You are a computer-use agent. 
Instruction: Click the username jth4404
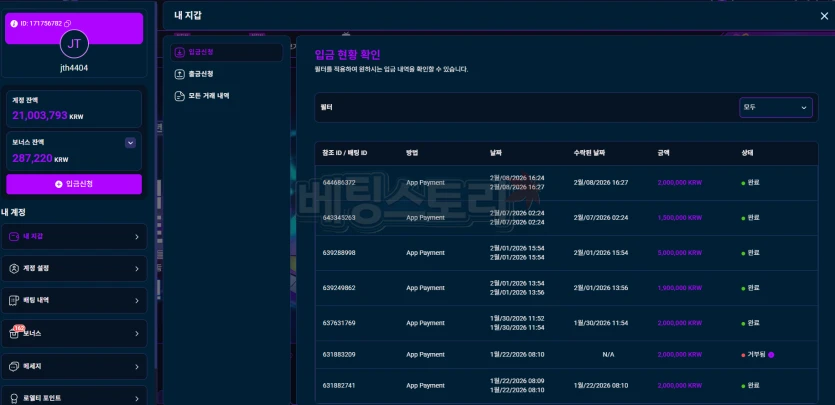point(74,68)
